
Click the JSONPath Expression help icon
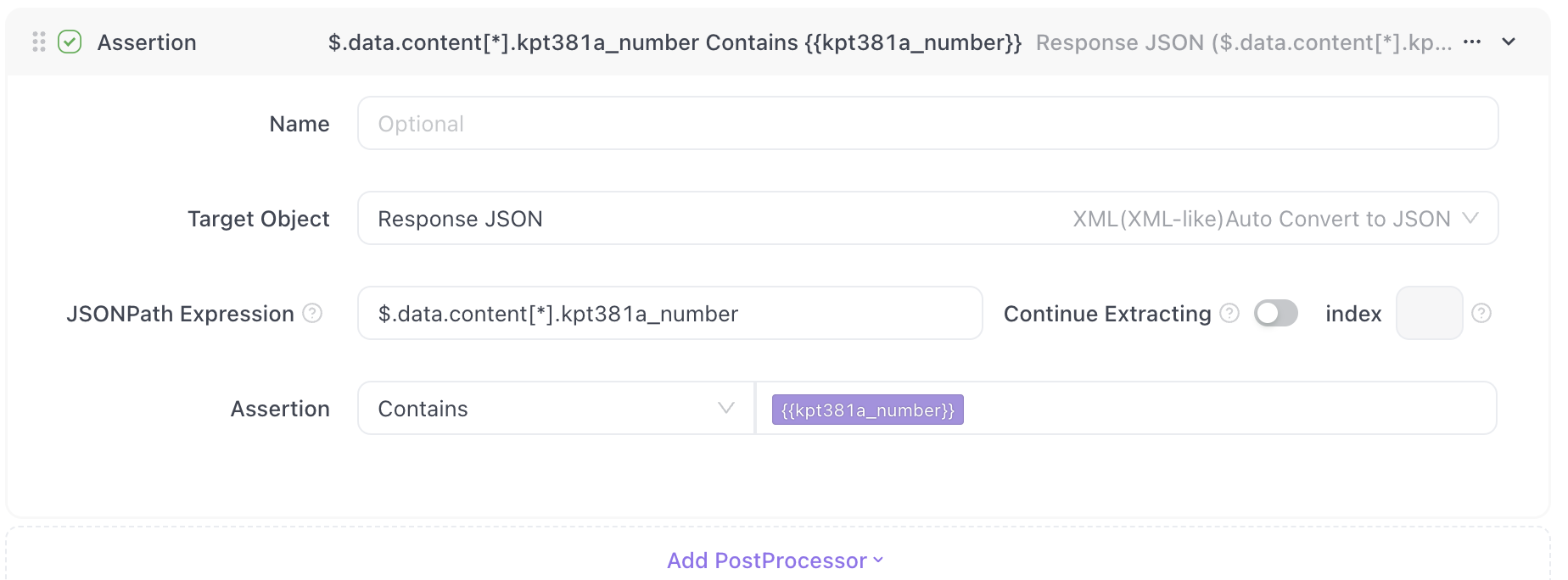(x=312, y=314)
